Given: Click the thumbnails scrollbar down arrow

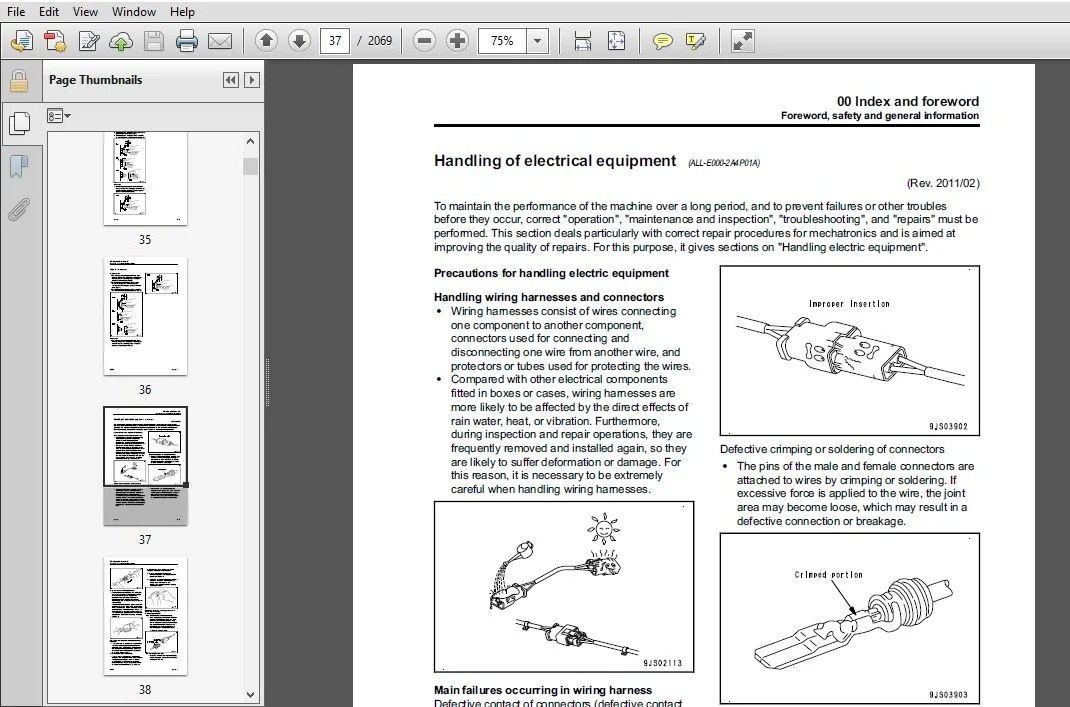Looking at the screenshot, I should pyautogui.click(x=250, y=695).
